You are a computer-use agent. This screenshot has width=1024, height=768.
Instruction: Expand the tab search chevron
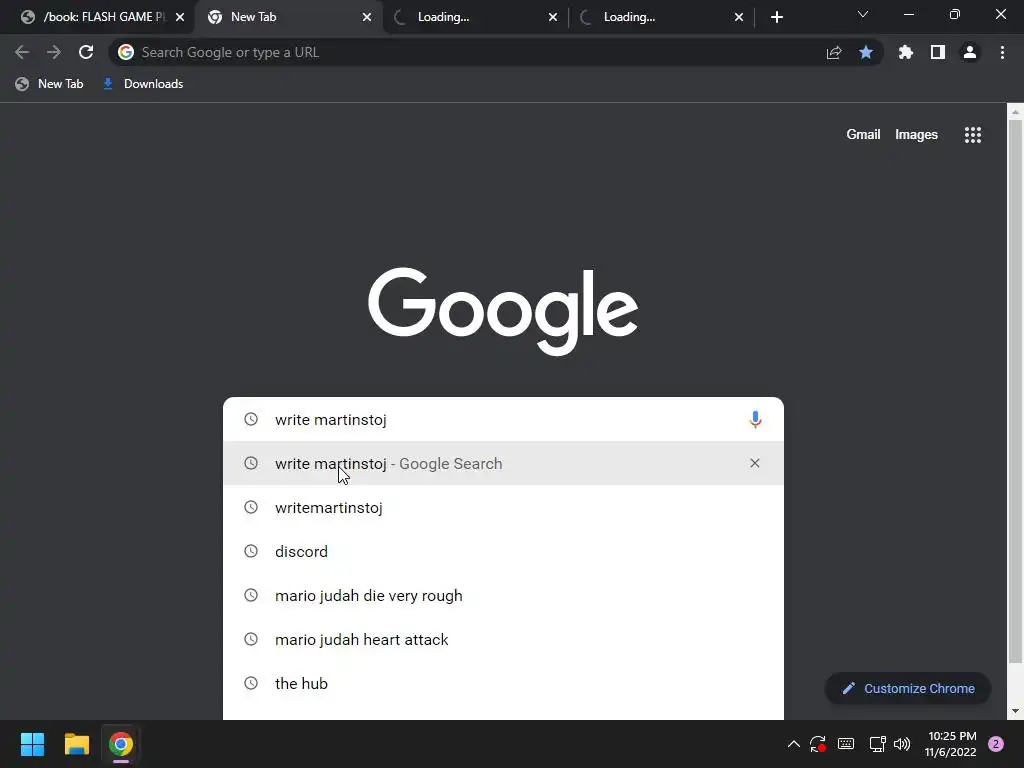863,14
